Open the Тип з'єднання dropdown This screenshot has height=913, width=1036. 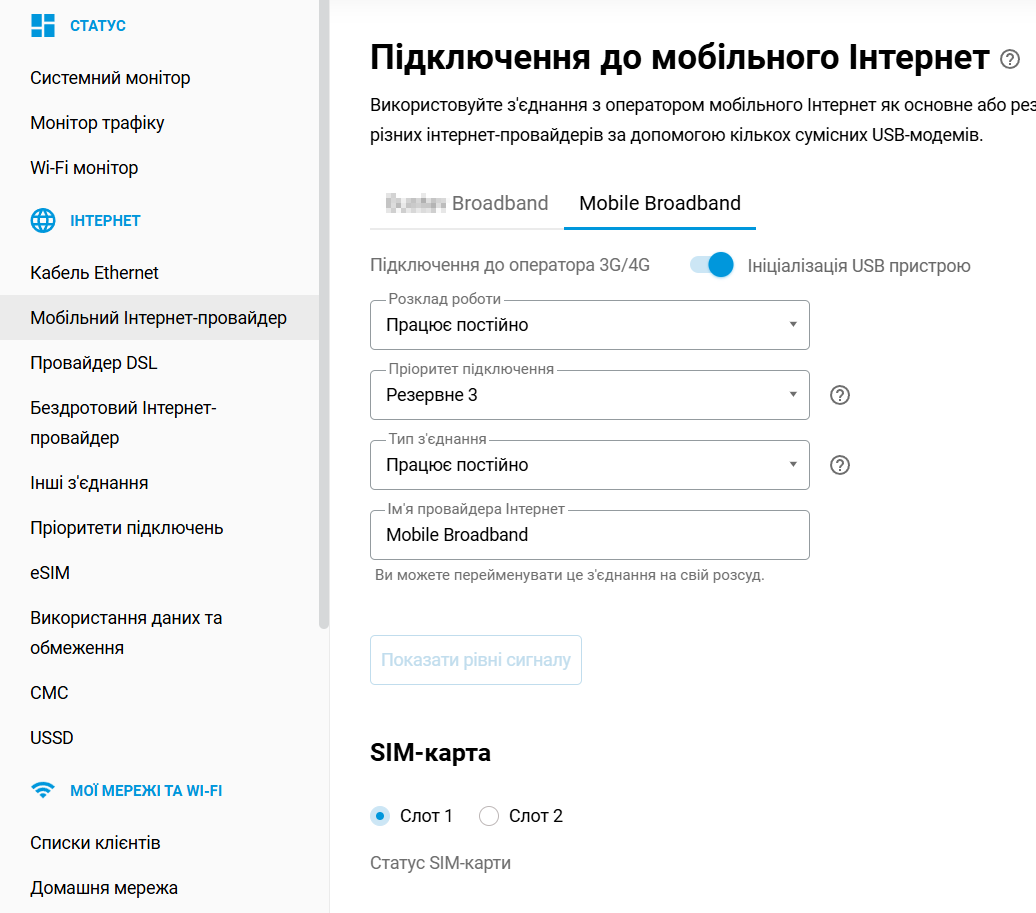[x=589, y=465]
